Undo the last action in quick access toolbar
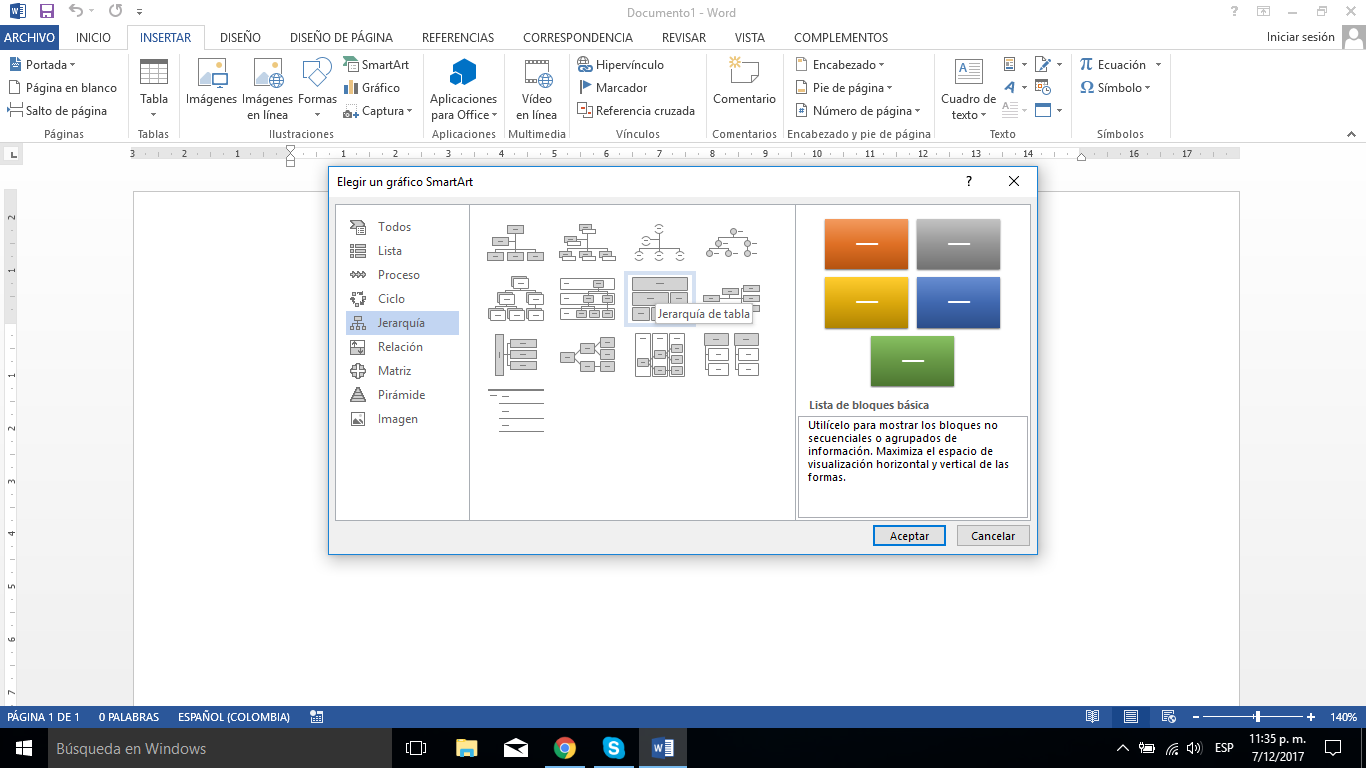Image resolution: width=1366 pixels, height=768 pixels. [76, 12]
